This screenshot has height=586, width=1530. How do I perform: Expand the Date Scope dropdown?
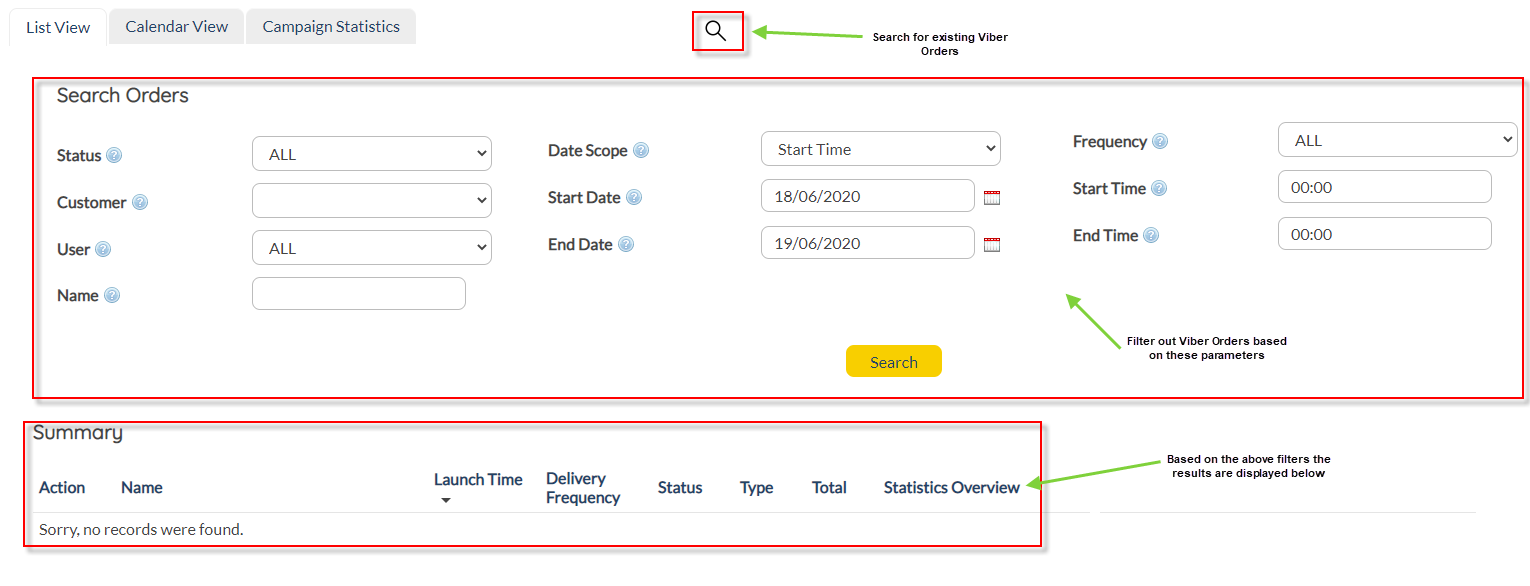880,149
